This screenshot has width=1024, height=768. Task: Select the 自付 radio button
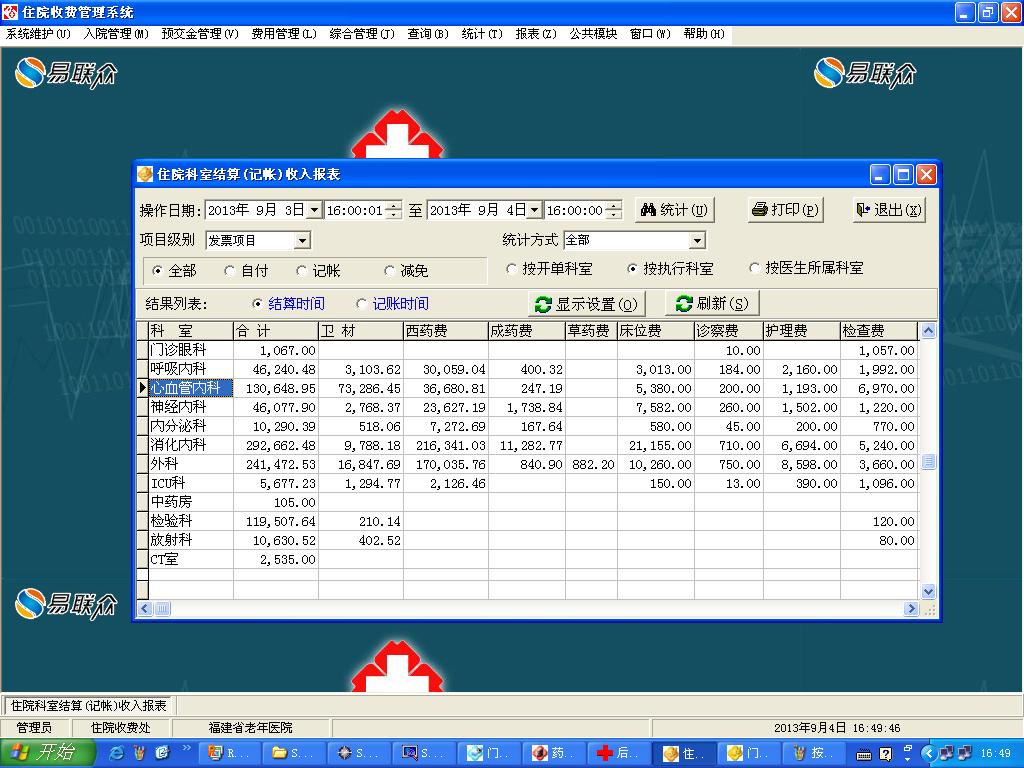(229, 270)
